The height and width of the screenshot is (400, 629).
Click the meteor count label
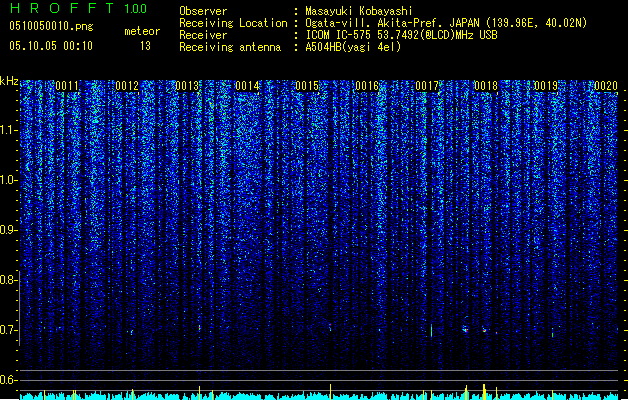point(142,31)
